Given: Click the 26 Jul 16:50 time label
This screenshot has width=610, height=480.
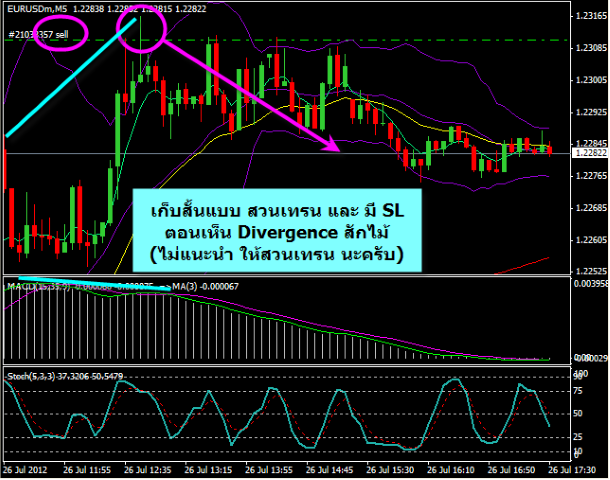Looking at the screenshot, I should (512, 470).
